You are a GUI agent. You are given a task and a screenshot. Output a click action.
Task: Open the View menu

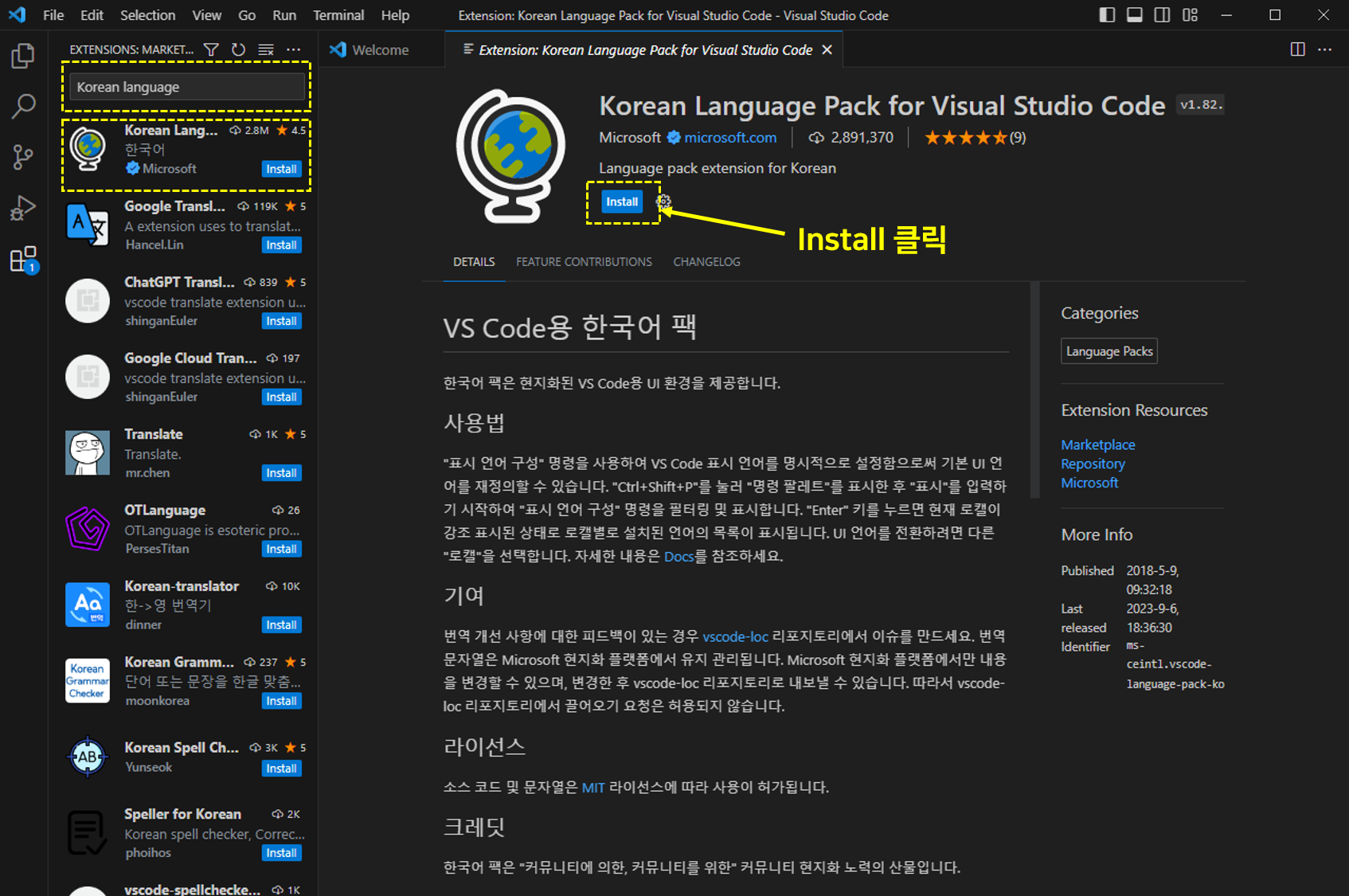(x=206, y=15)
